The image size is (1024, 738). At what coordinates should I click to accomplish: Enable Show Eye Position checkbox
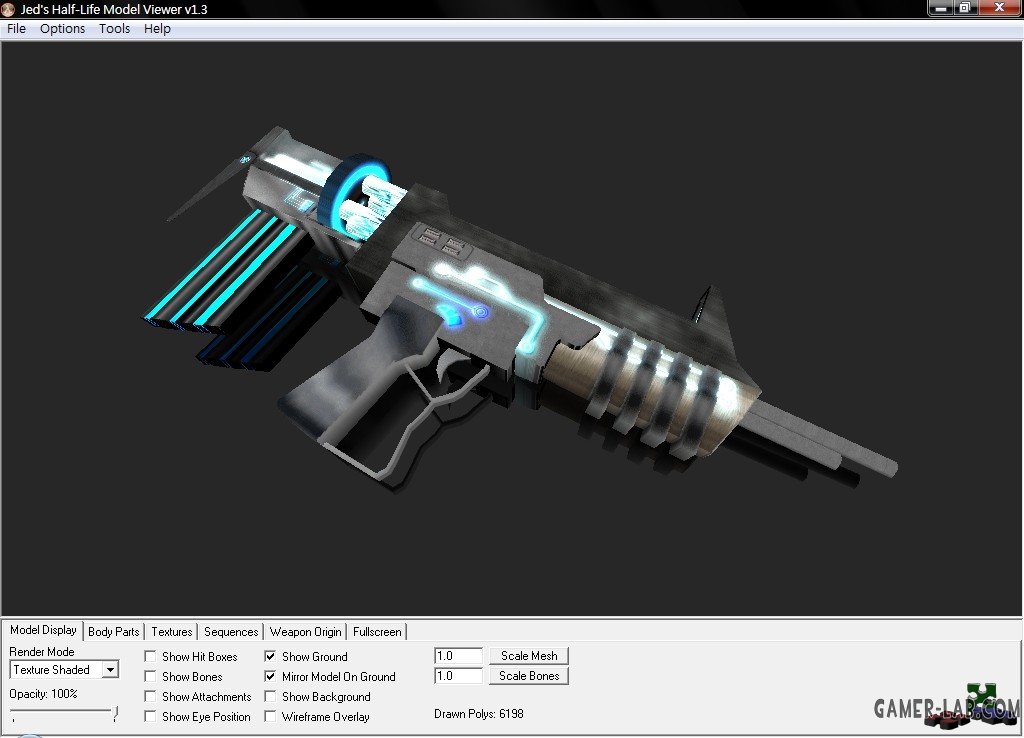150,716
